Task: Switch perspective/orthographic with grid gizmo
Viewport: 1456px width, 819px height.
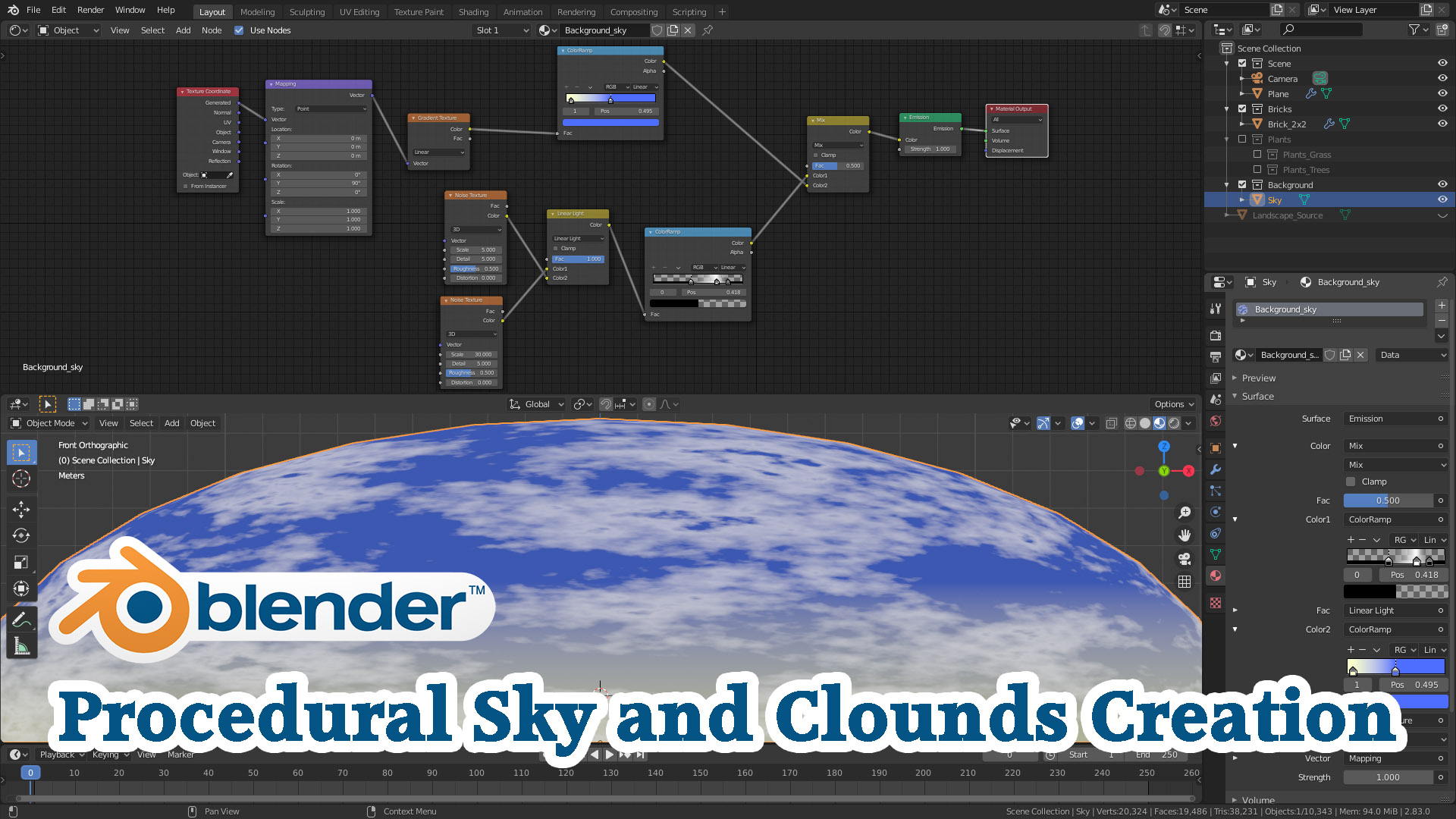Action: click(x=1185, y=582)
